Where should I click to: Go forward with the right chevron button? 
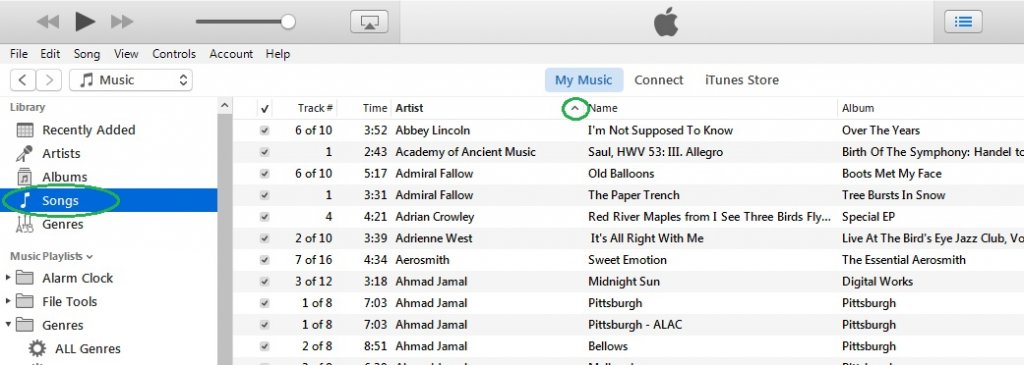[49, 80]
